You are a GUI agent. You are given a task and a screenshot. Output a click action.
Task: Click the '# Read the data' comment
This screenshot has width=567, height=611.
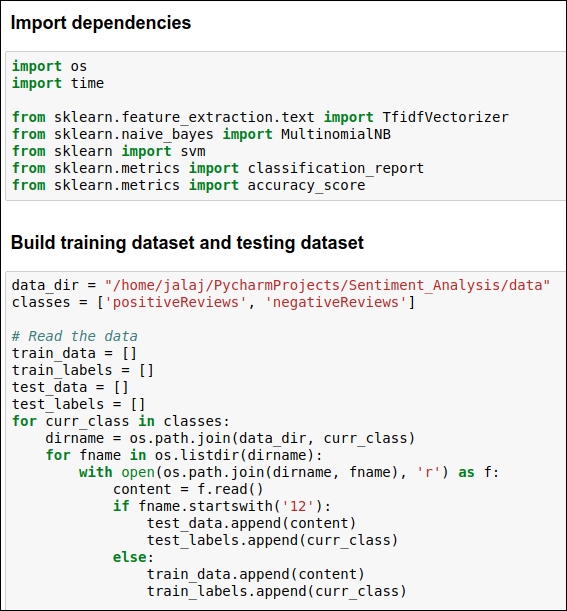[x=74, y=336]
